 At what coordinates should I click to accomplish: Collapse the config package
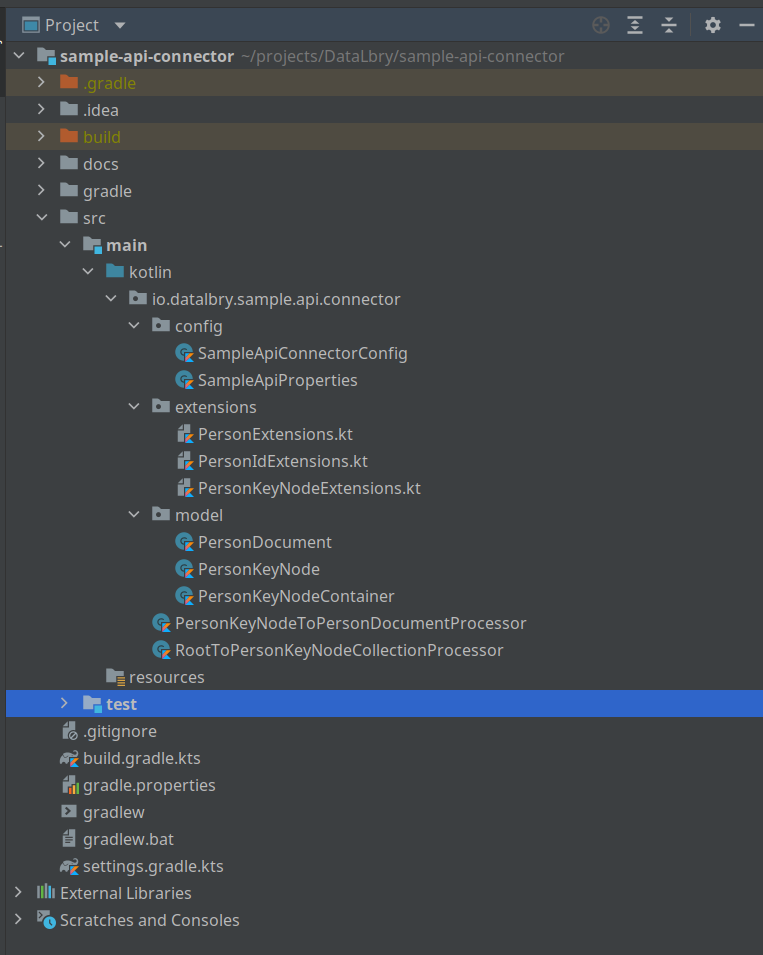(134, 326)
